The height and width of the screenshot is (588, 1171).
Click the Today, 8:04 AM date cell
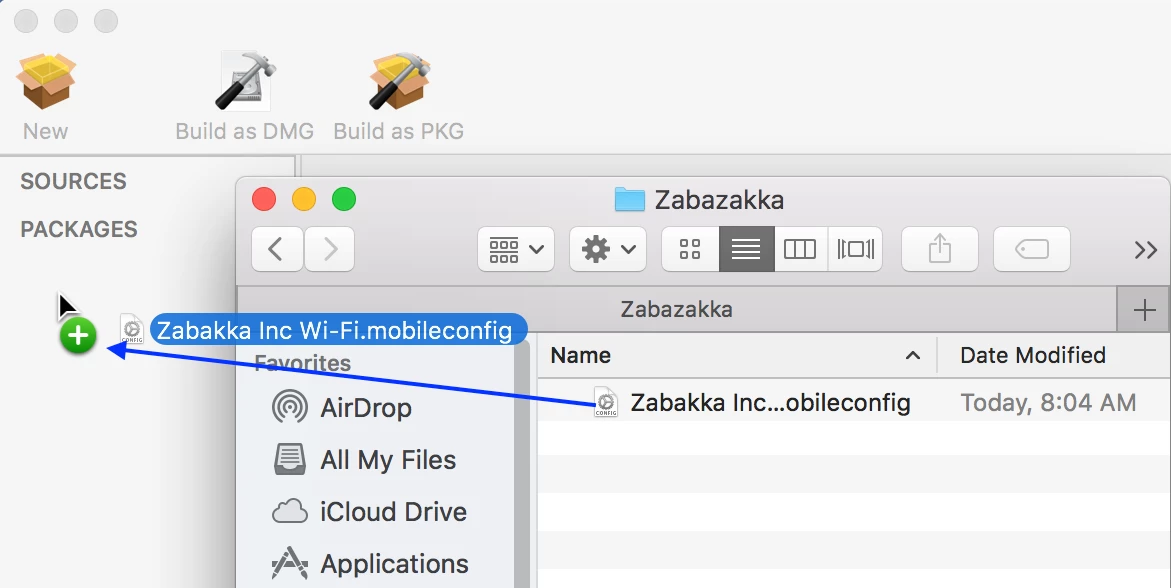click(1048, 403)
